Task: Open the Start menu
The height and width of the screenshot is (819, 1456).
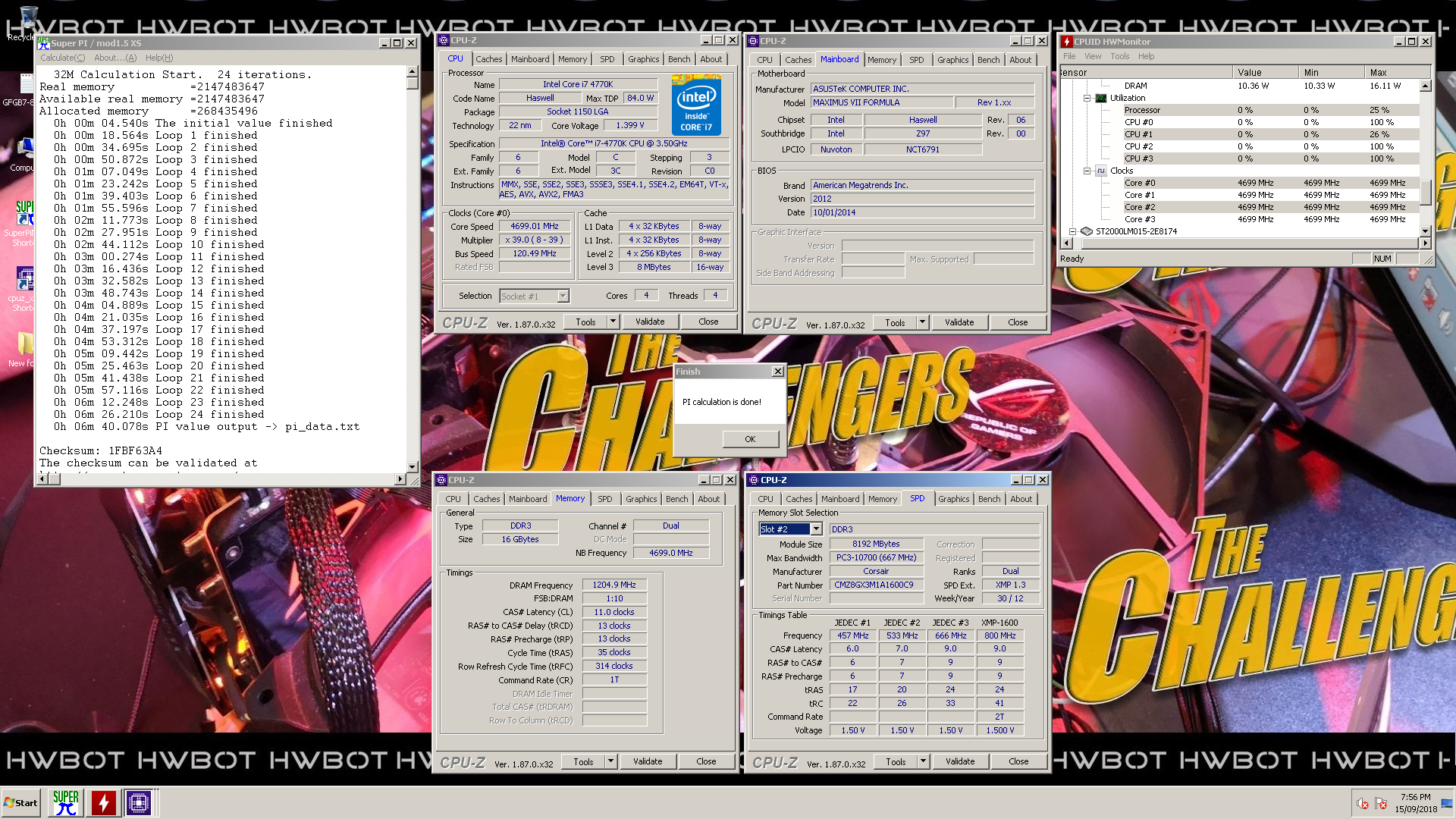Action: coord(20,803)
